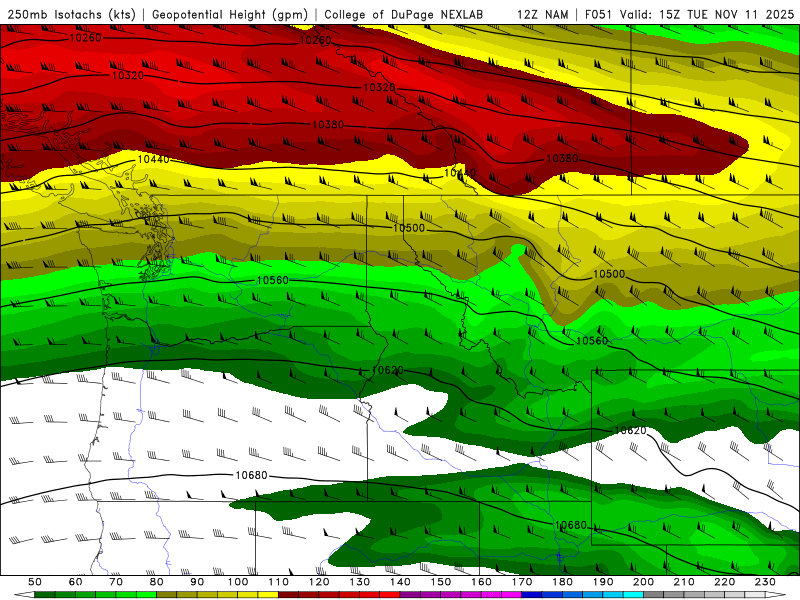
Task: Select "College of DuPage NEXLAB" header text
Action: pos(403,14)
